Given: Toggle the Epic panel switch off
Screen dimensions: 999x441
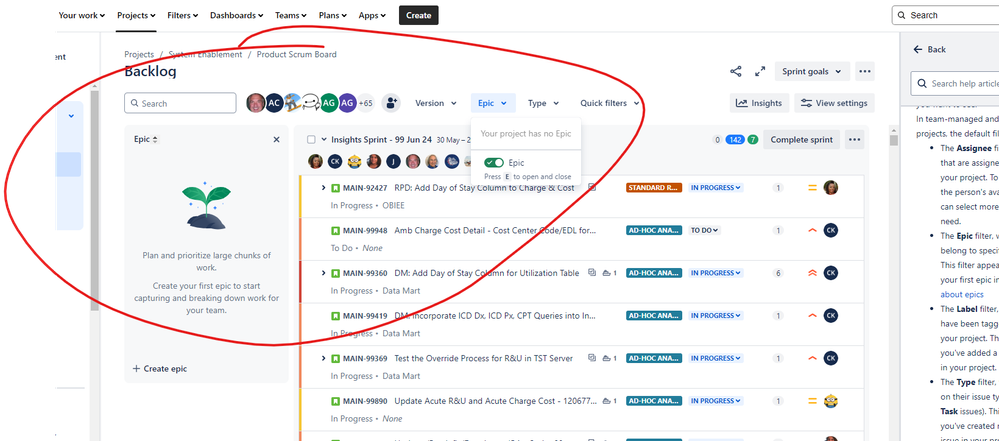Looking at the screenshot, I should 494,163.
